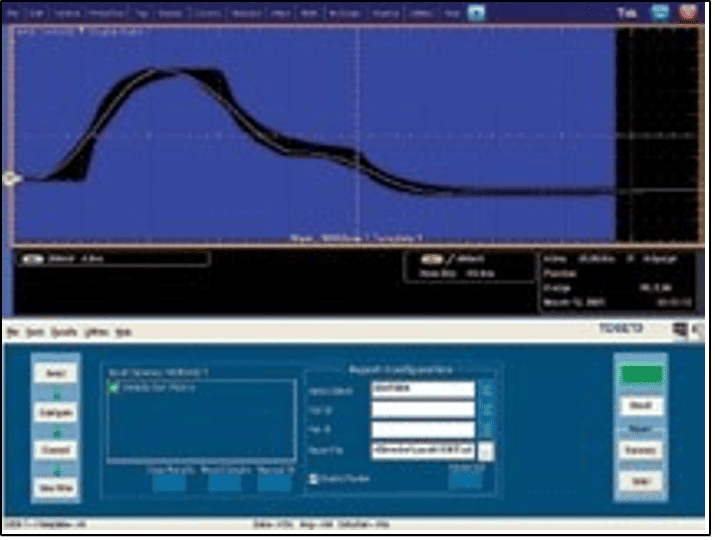The height and width of the screenshot is (540, 715).
Task: Click the TDSET3 title bar hide icon
Action: (x=679, y=329)
